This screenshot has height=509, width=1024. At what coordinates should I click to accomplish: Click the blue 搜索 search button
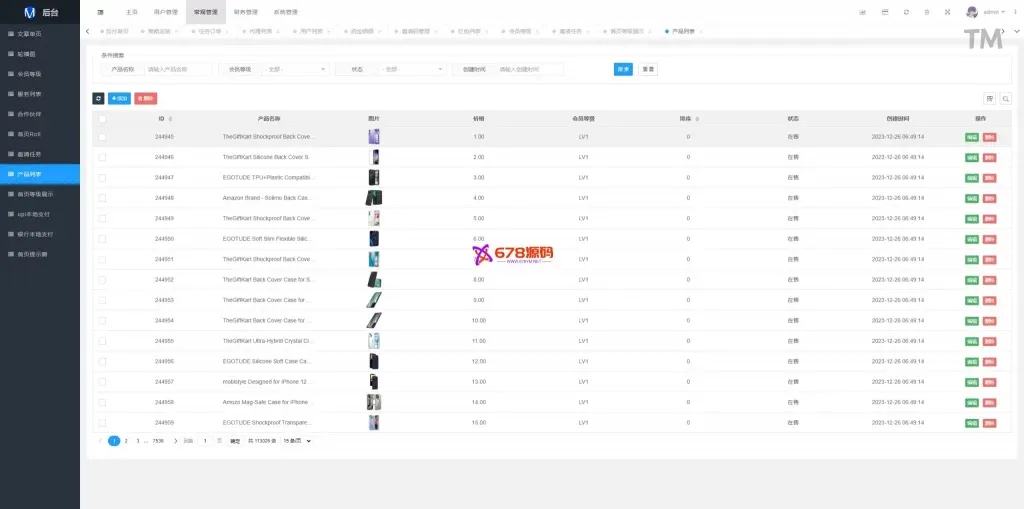pyautogui.click(x=623, y=70)
